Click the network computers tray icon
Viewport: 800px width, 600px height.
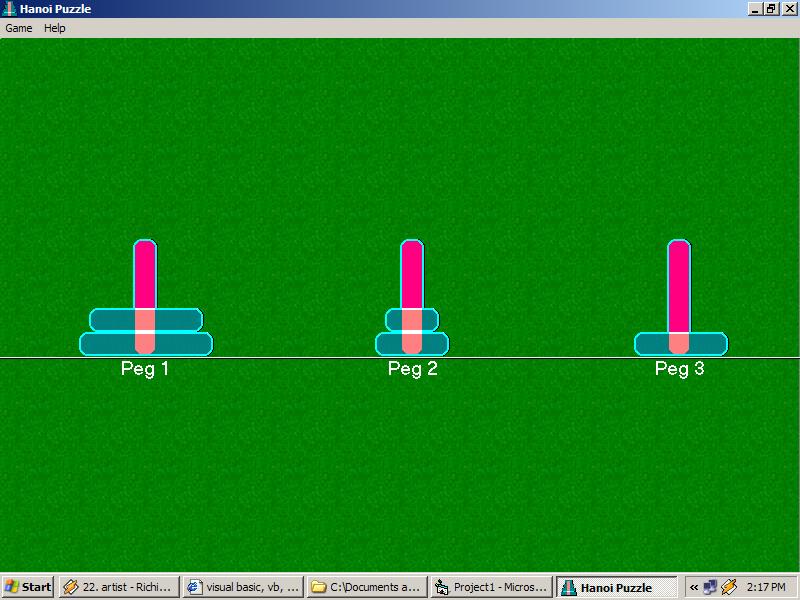pyautogui.click(x=710, y=587)
